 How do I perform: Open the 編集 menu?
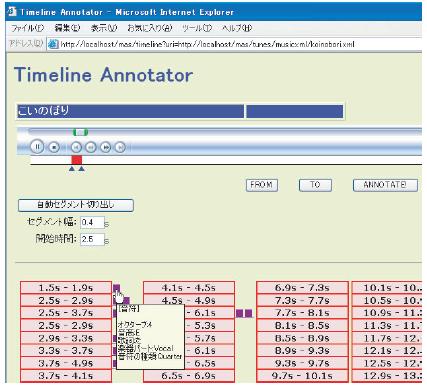point(67,28)
